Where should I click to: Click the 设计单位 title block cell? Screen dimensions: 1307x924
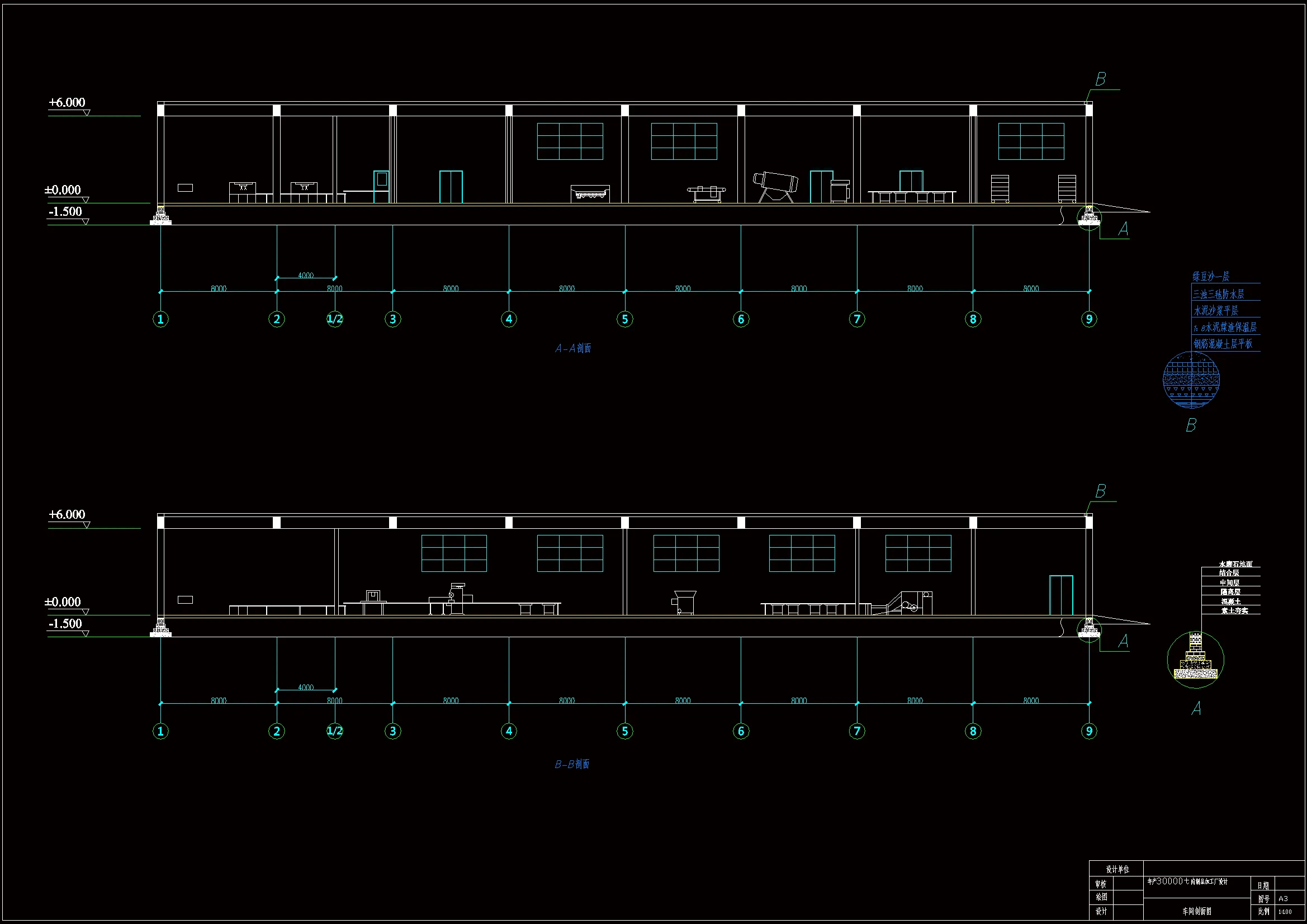(x=1117, y=869)
